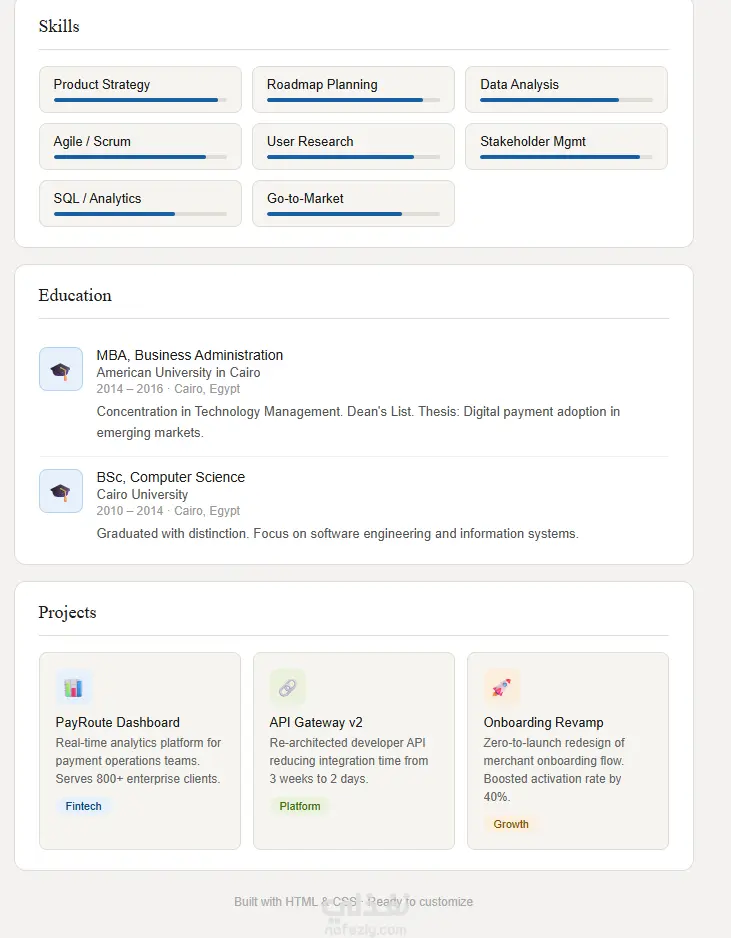Viewport: 731px width, 938px height.
Task: Click the User Research skill bar
Action: (354, 157)
